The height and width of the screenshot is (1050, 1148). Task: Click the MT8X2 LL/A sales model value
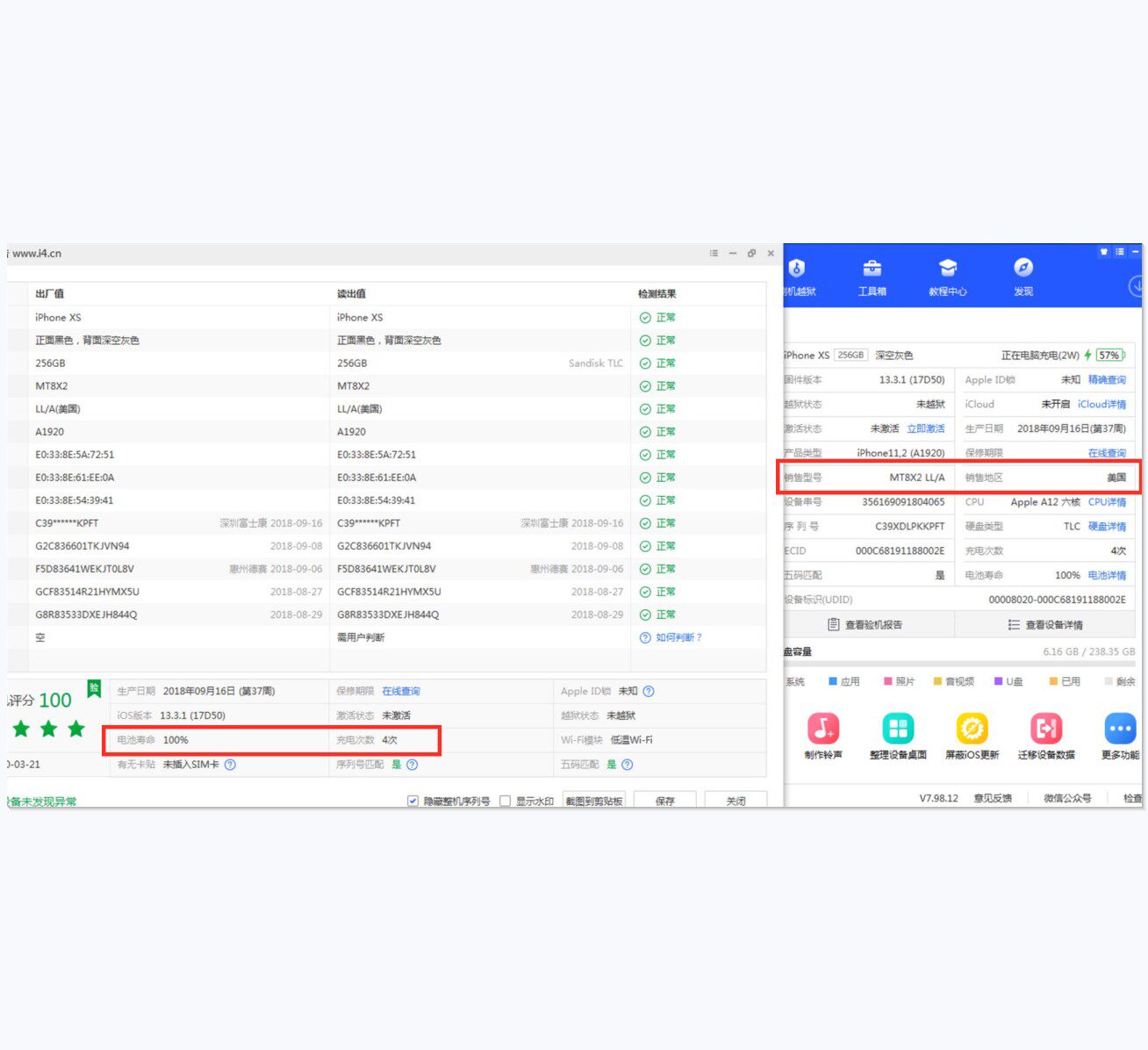(x=917, y=478)
